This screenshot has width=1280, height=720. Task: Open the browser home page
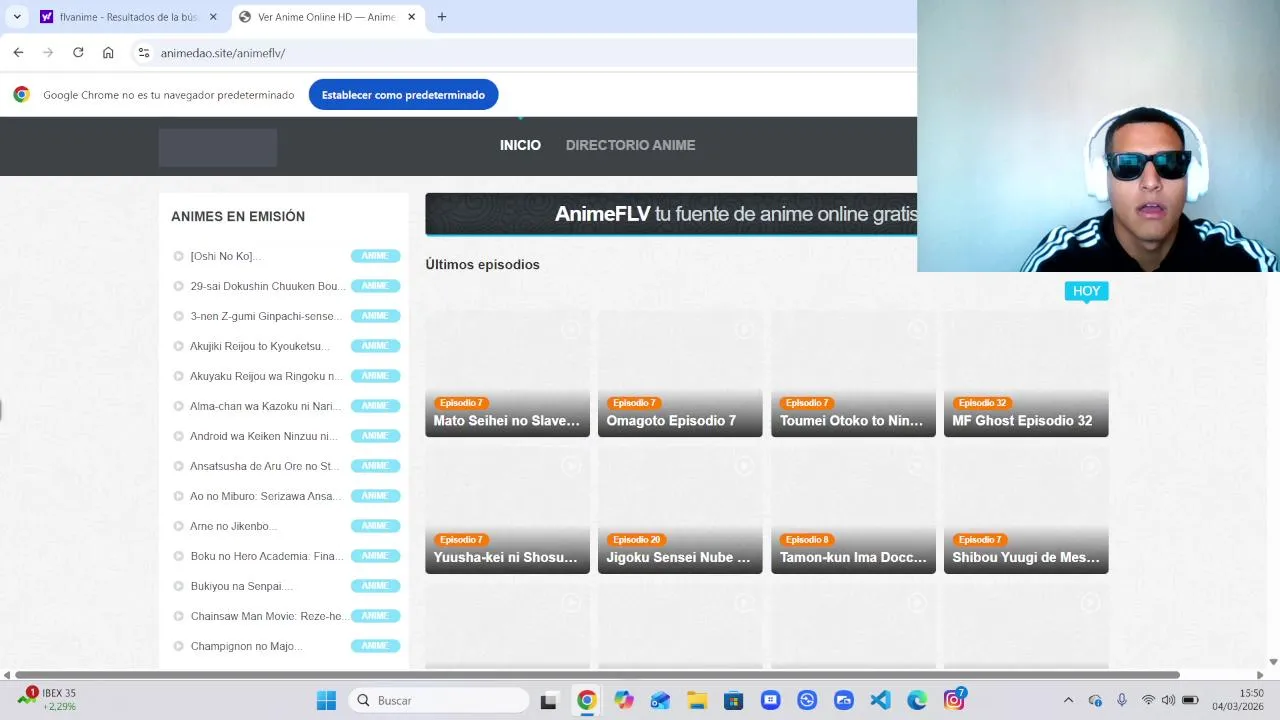pos(108,53)
